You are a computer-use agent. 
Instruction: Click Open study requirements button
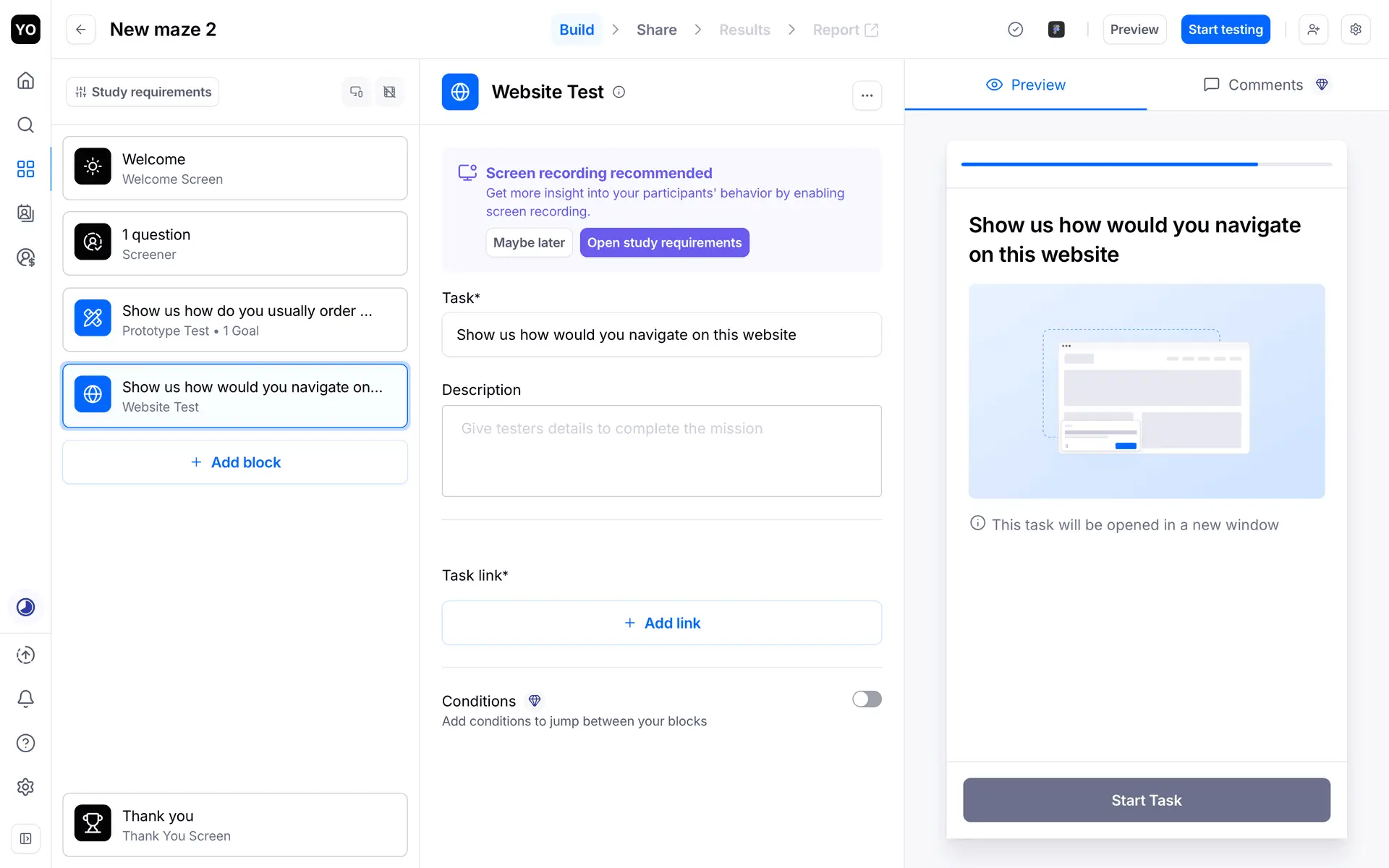click(664, 243)
